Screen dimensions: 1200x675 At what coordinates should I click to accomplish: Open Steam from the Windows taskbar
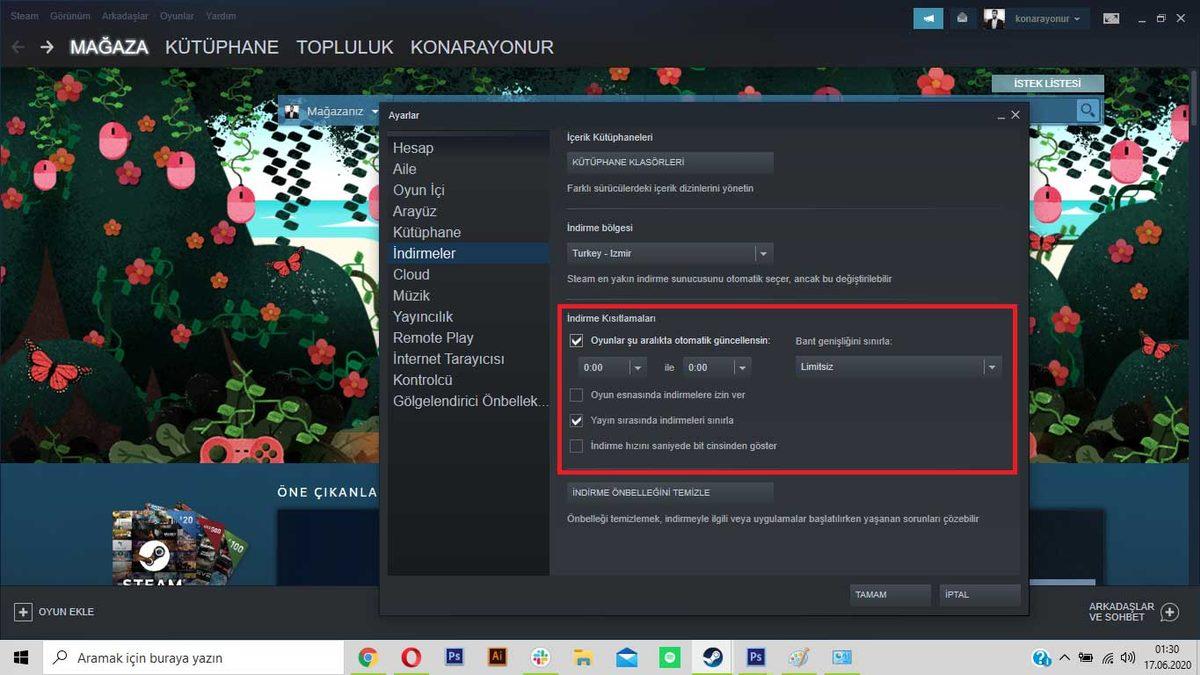[713, 657]
